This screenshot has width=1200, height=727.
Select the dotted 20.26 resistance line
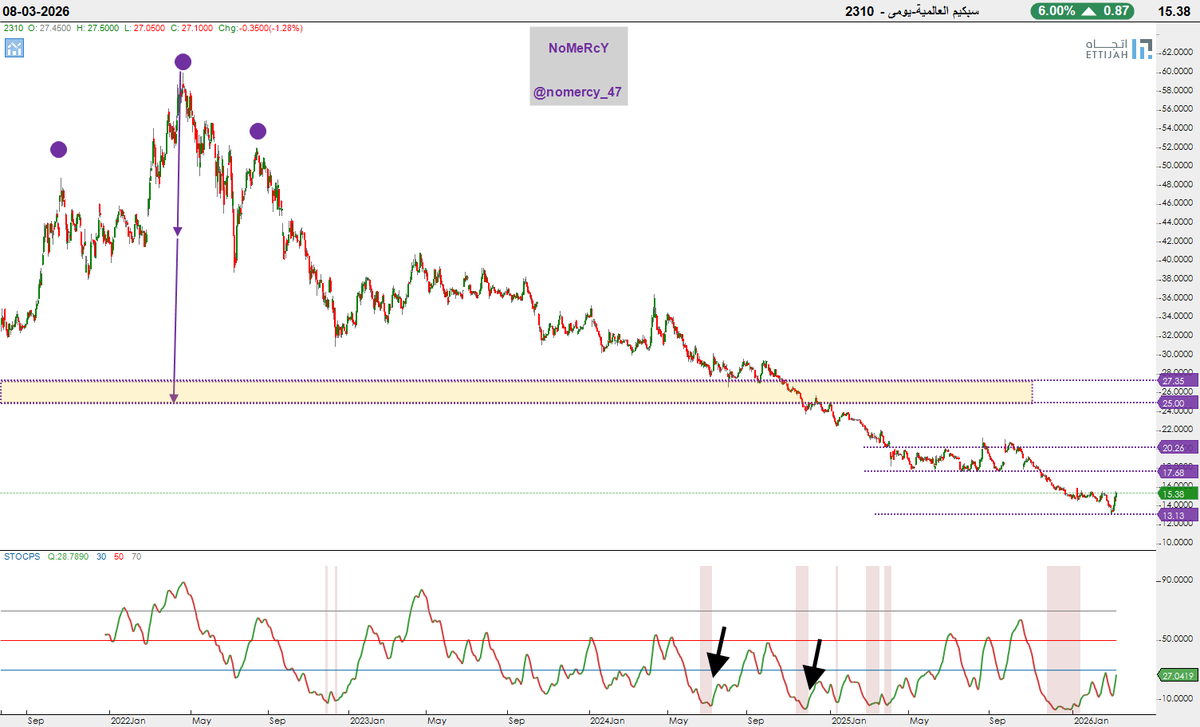coord(1009,447)
